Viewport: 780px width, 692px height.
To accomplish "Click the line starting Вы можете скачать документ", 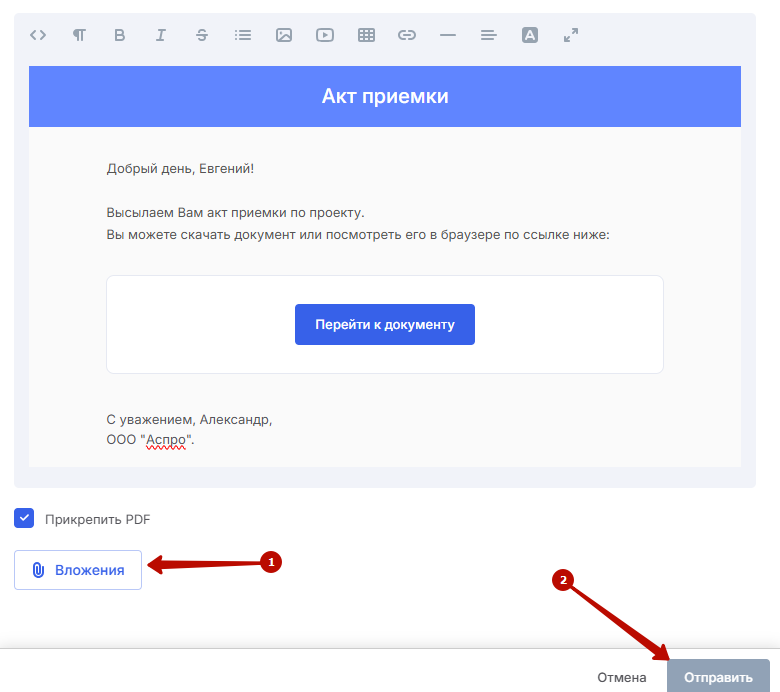I will [x=358, y=234].
